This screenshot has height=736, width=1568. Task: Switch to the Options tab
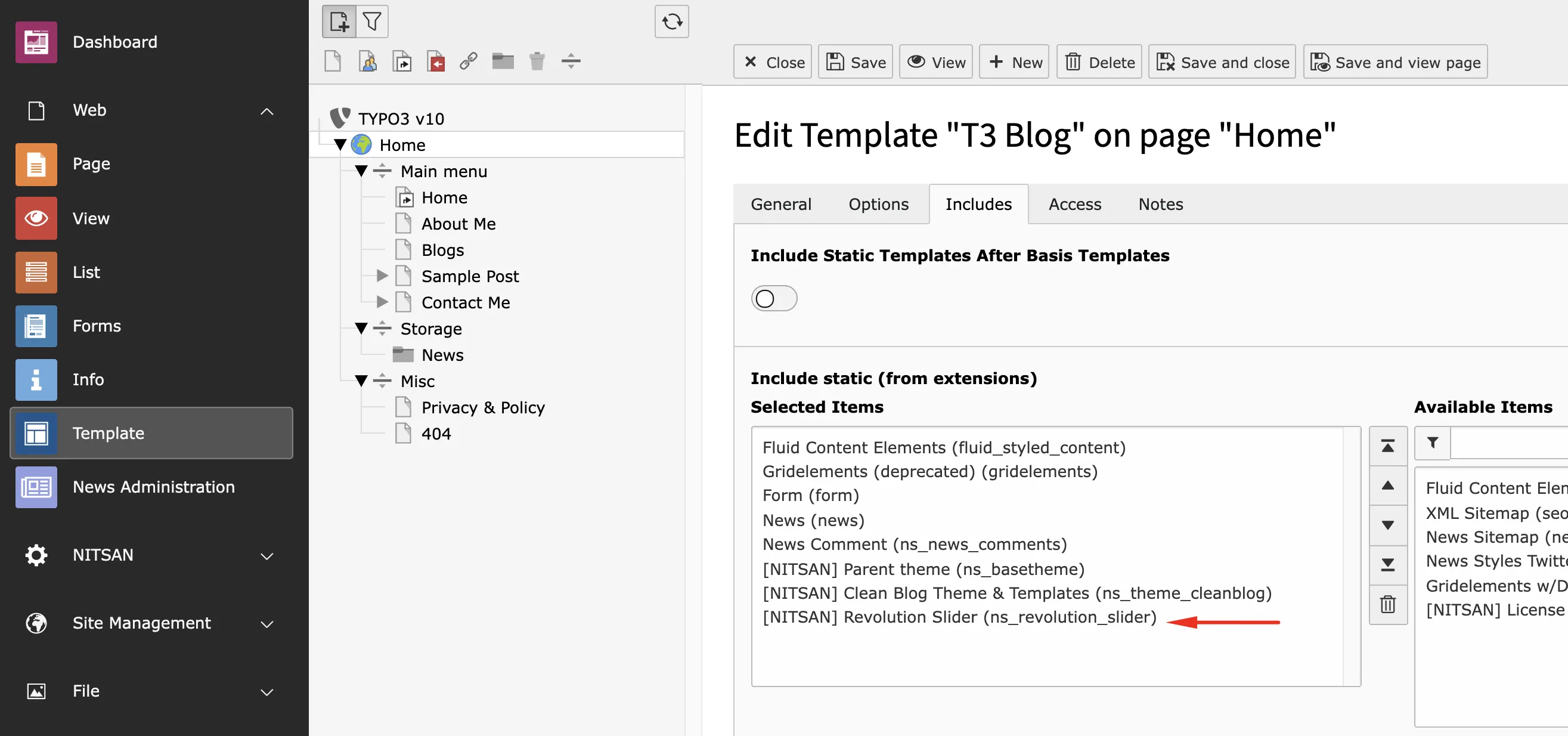pos(878,204)
